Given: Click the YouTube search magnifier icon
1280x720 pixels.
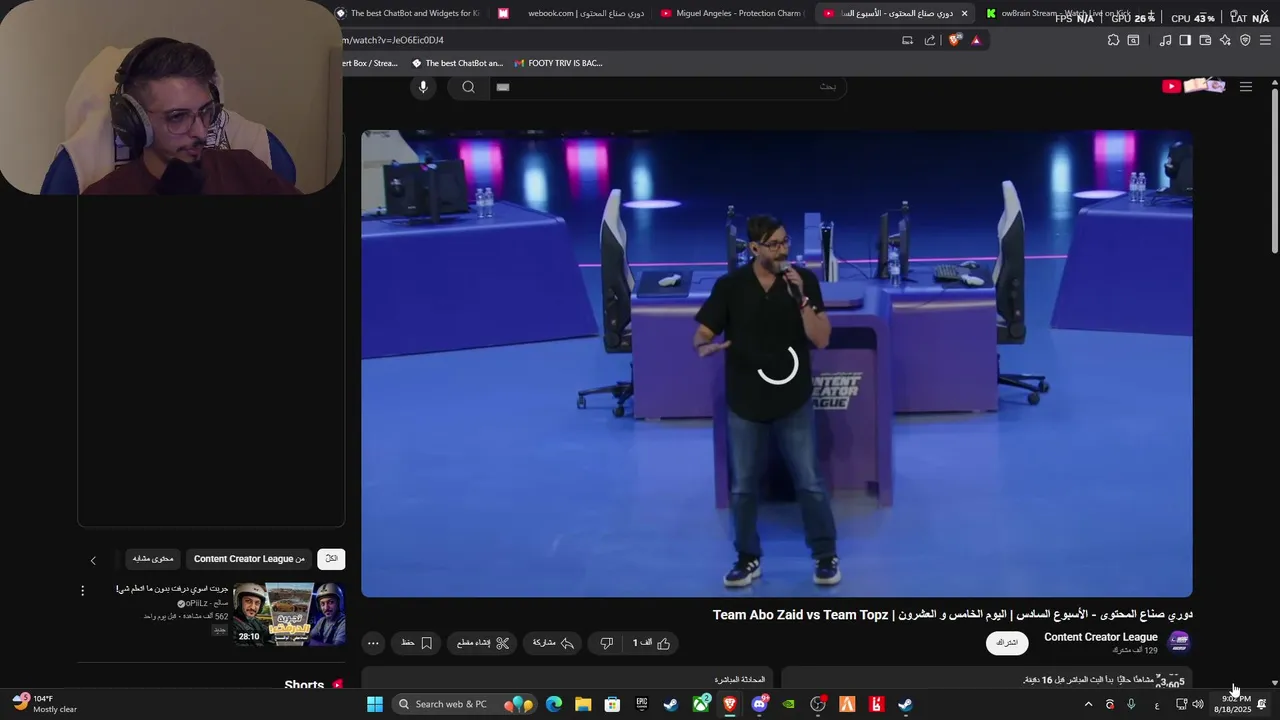Looking at the screenshot, I should pyautogui.click(x=468, y=87).
